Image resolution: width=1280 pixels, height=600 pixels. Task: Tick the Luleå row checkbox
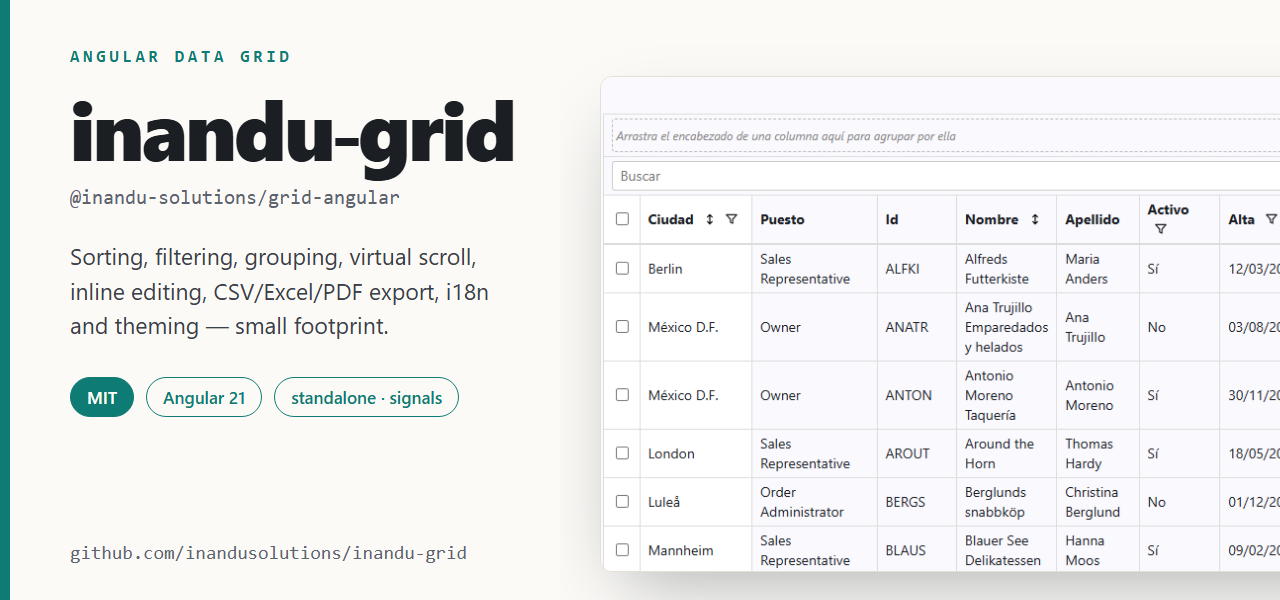pyautogui.click(x=622, y=501)
